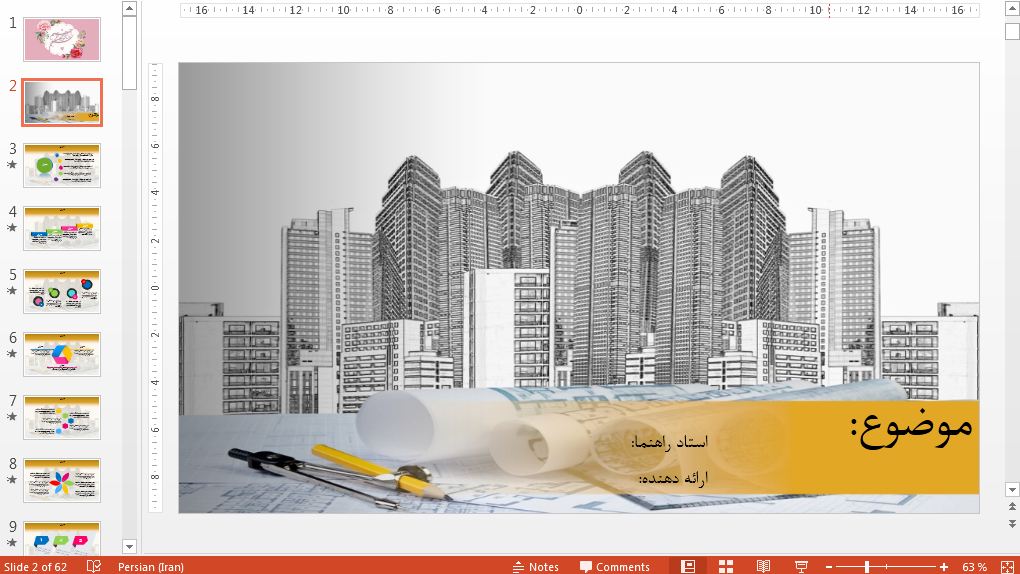The image size is (1020, 574).
Task: Click the Persian (Iran) language indicator
Action: (150, 567)
